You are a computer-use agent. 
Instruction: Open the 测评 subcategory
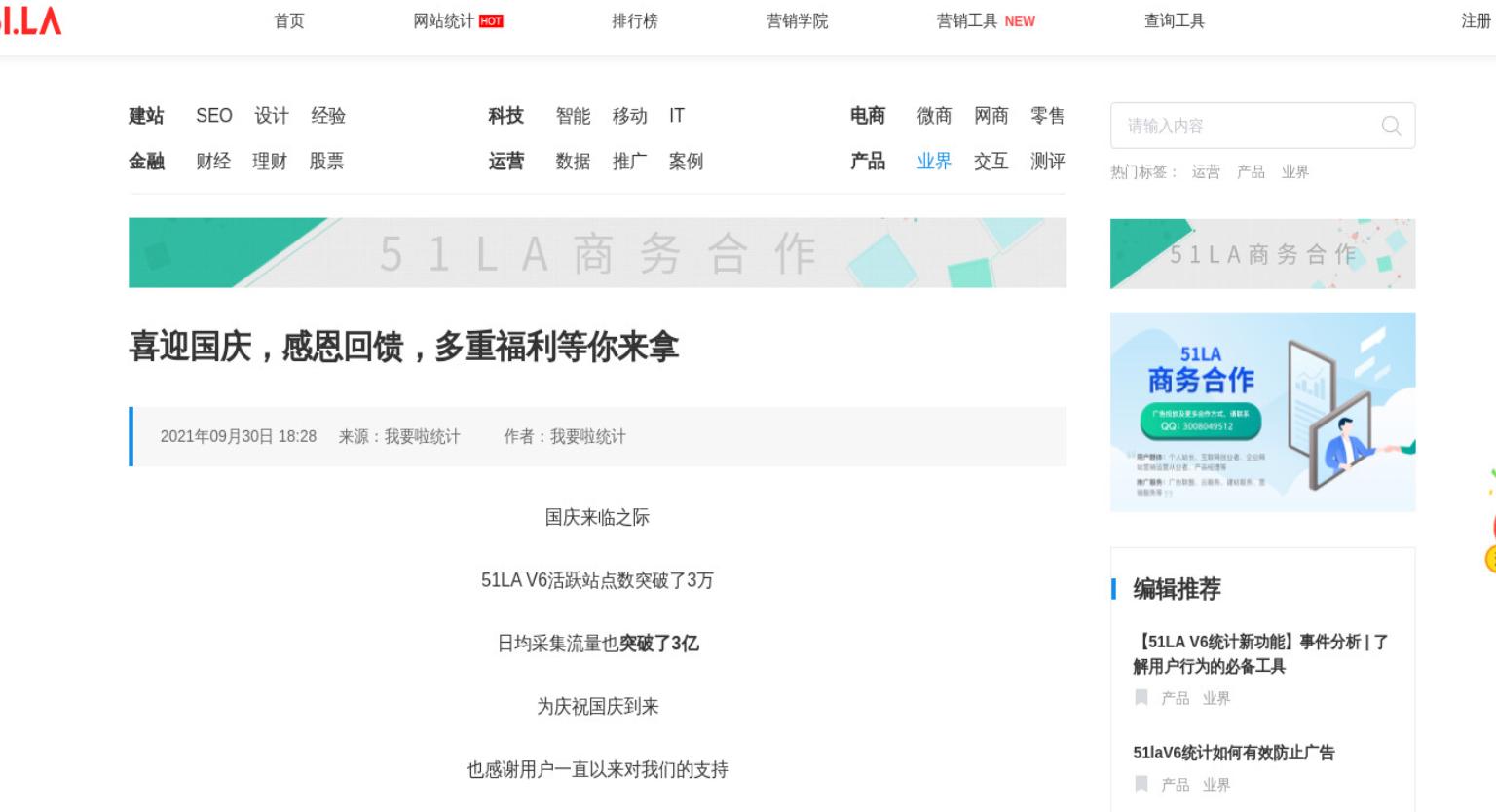pyautogui.click(x=1047, y=162)
